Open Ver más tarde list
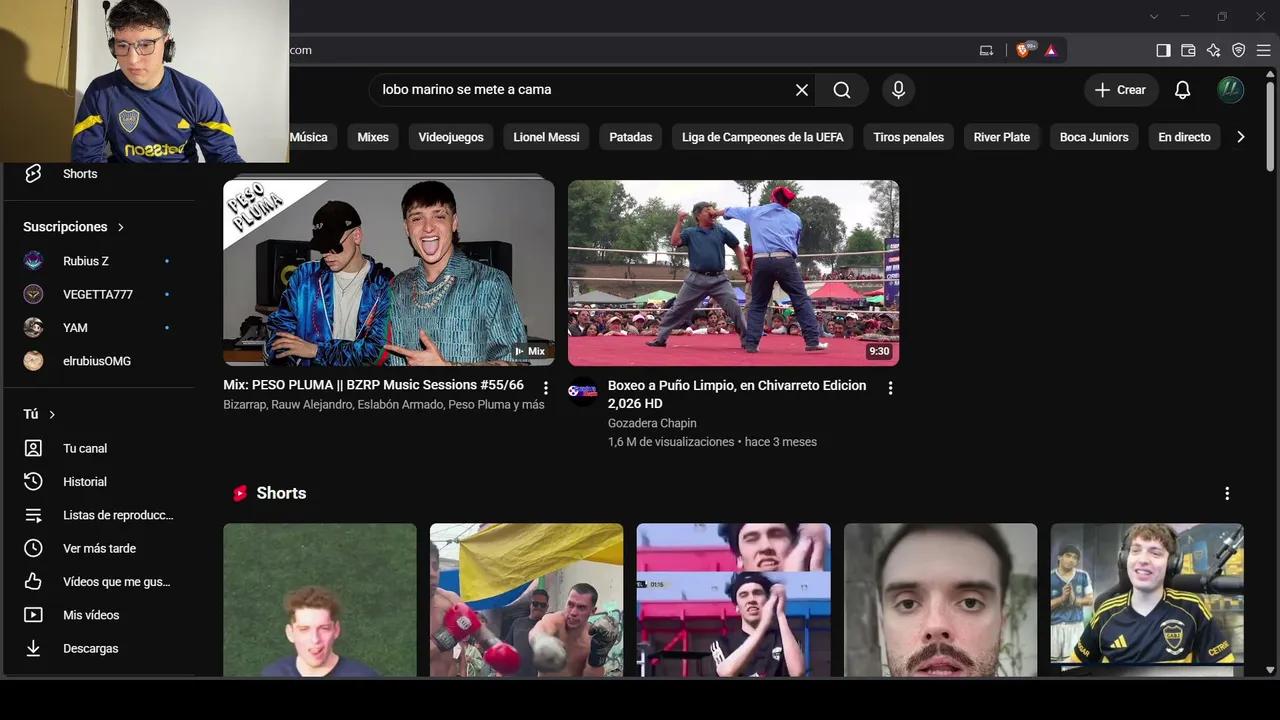 pos(98,548)
